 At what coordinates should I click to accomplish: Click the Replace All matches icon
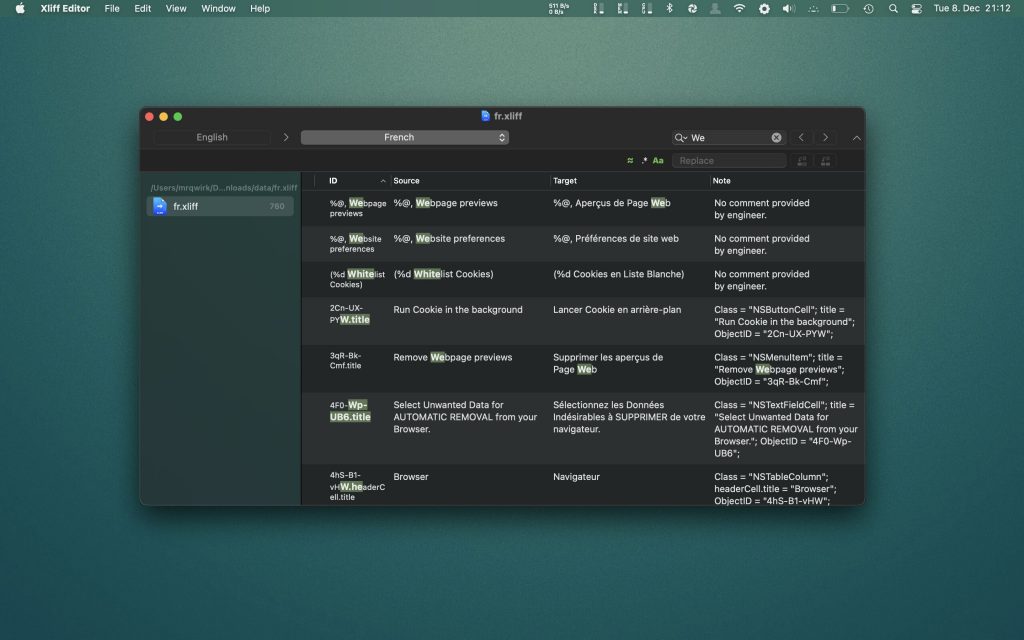826,160
